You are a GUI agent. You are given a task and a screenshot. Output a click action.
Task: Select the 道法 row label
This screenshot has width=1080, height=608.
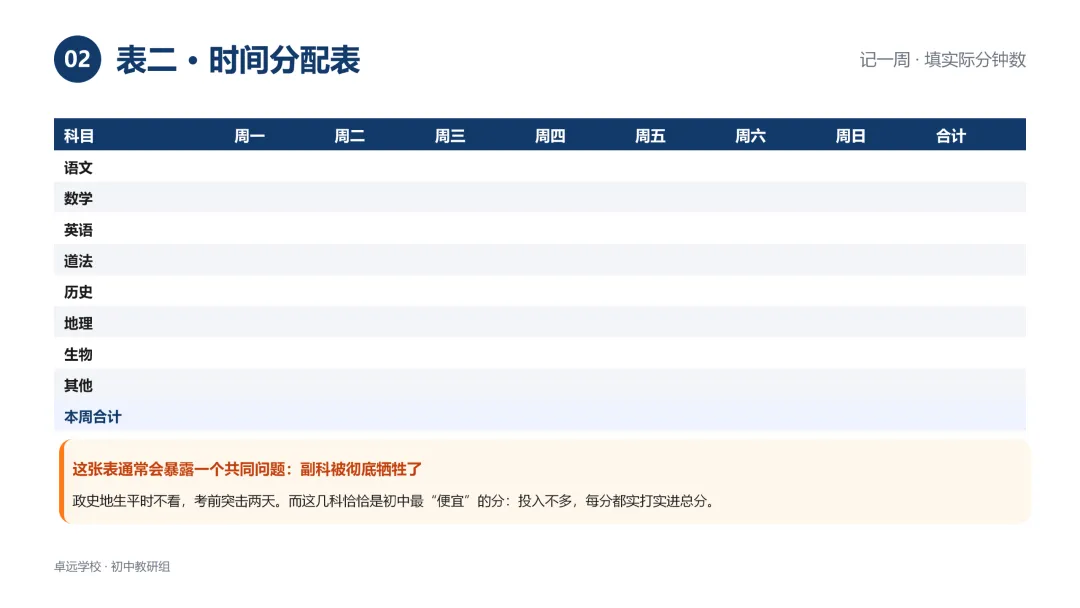click(78, 261)
